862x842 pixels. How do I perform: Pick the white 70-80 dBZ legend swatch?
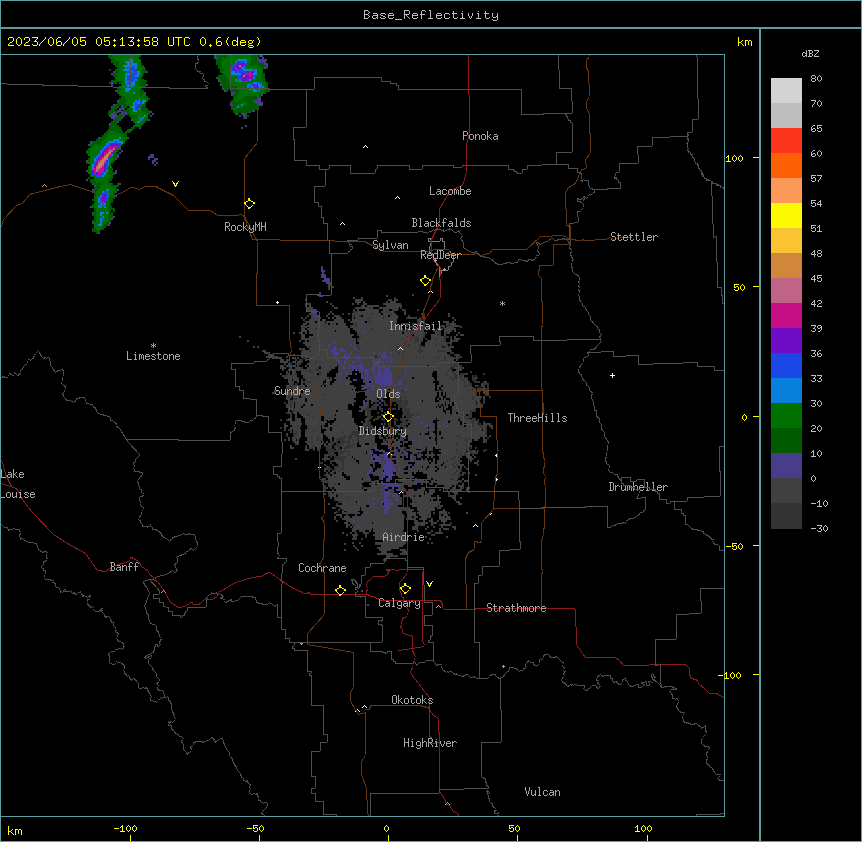(786, 91)
